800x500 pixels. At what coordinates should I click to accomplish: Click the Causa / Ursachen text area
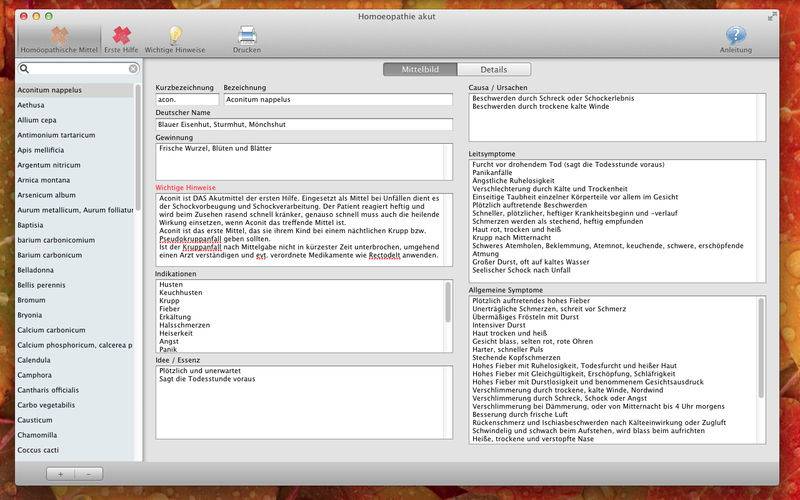[x=617, y=117]
